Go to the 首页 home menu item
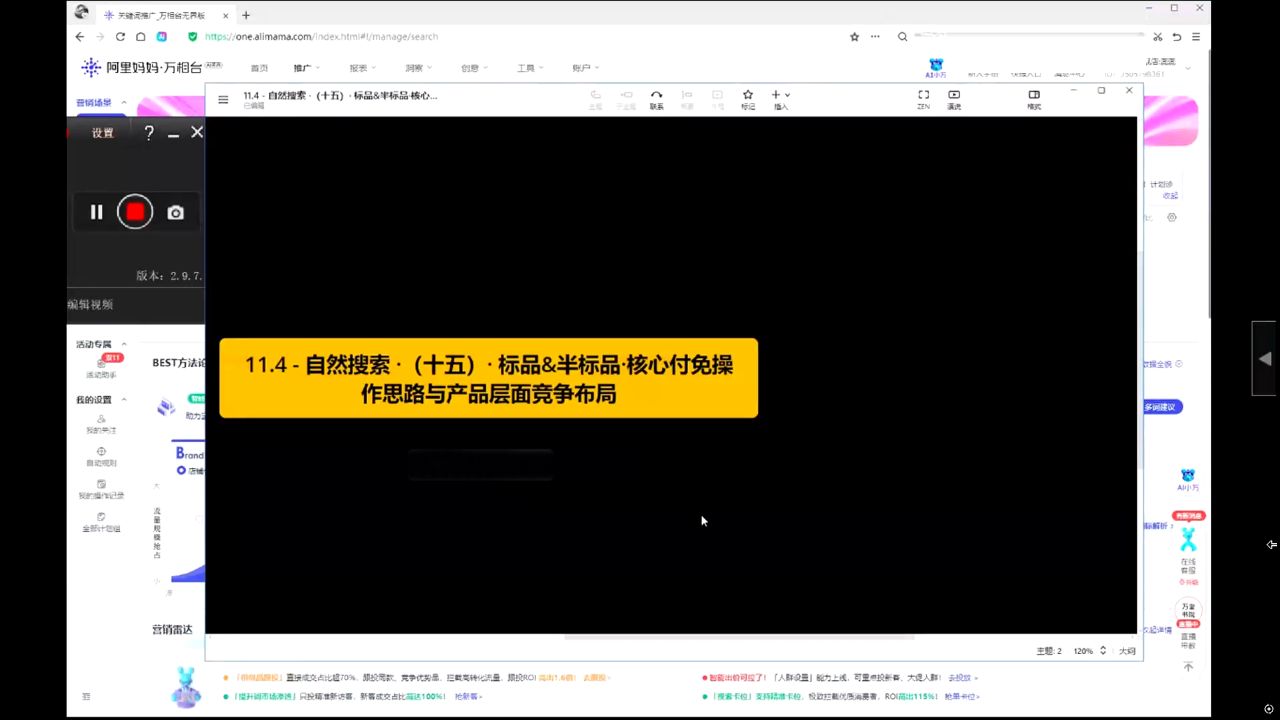The height and width of the screenshot is (720, 1280). [x=259, y=68]
